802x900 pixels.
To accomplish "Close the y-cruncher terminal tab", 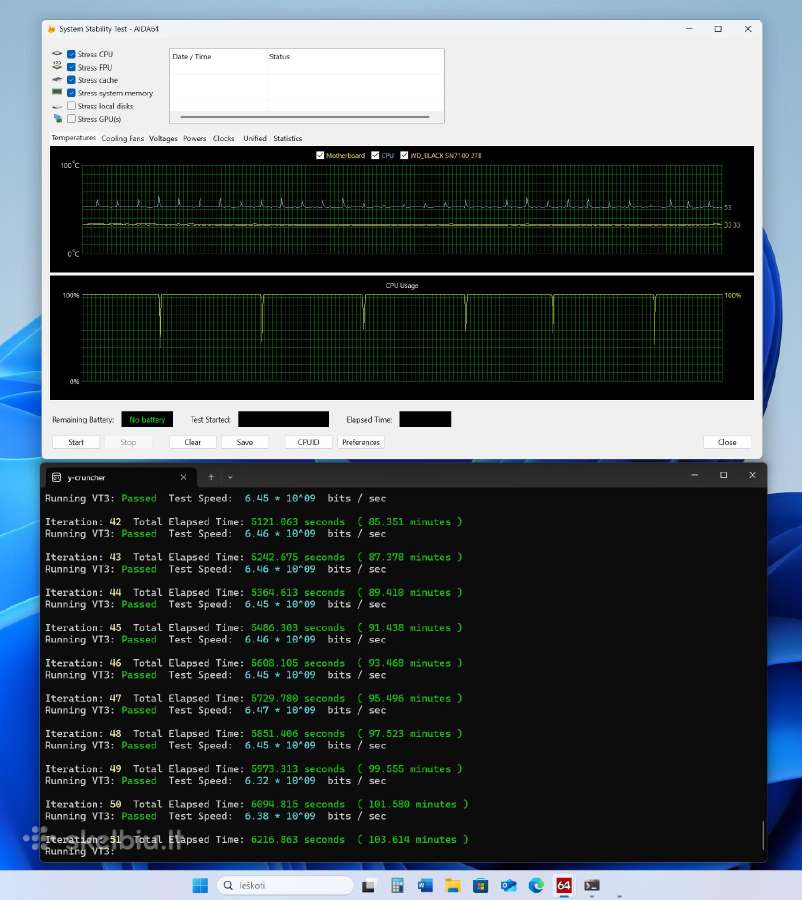I will point(183,477).
